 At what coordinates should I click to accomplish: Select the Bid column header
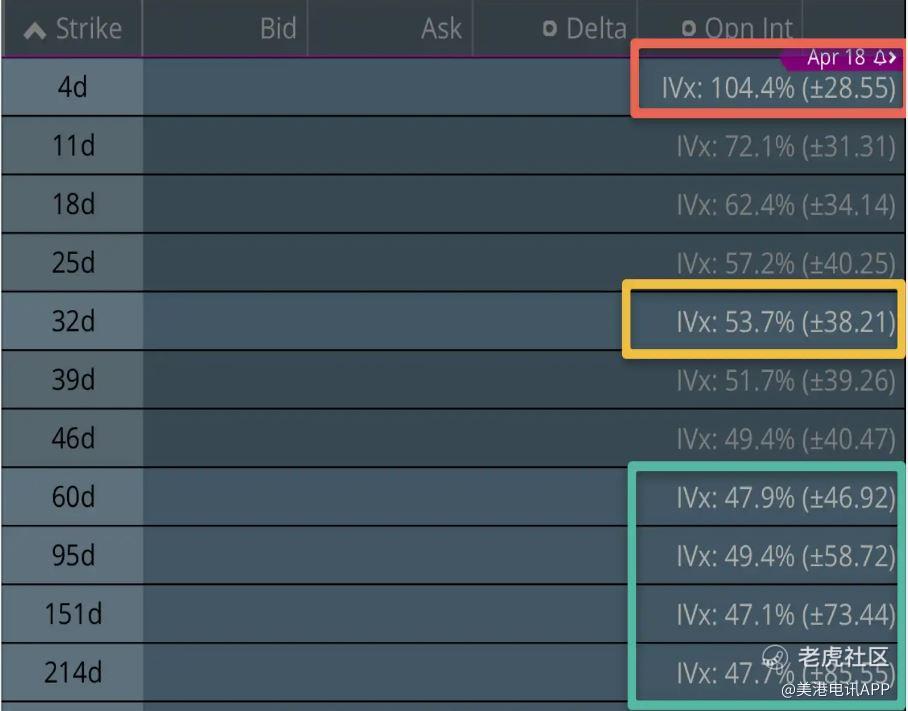[277, 28]
